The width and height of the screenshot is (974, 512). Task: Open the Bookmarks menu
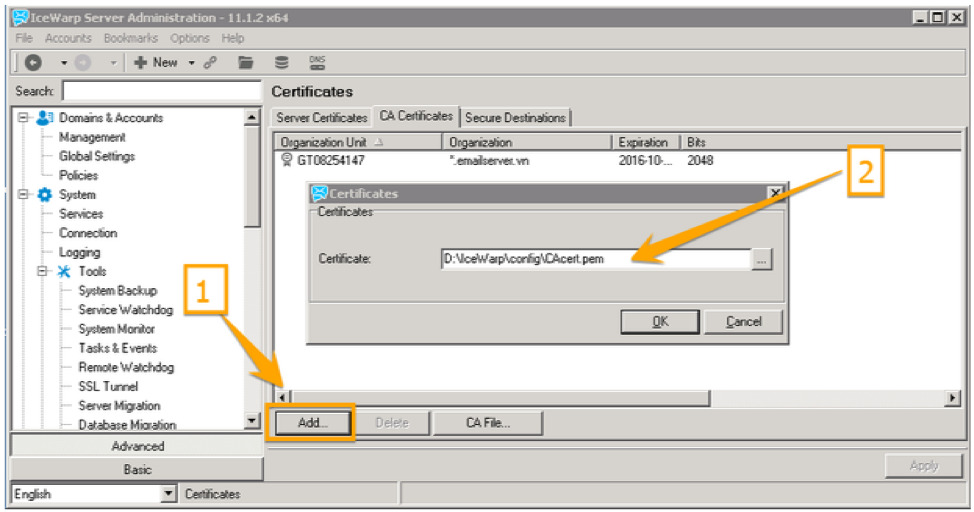pyautogui.click(x=130, y=38)
